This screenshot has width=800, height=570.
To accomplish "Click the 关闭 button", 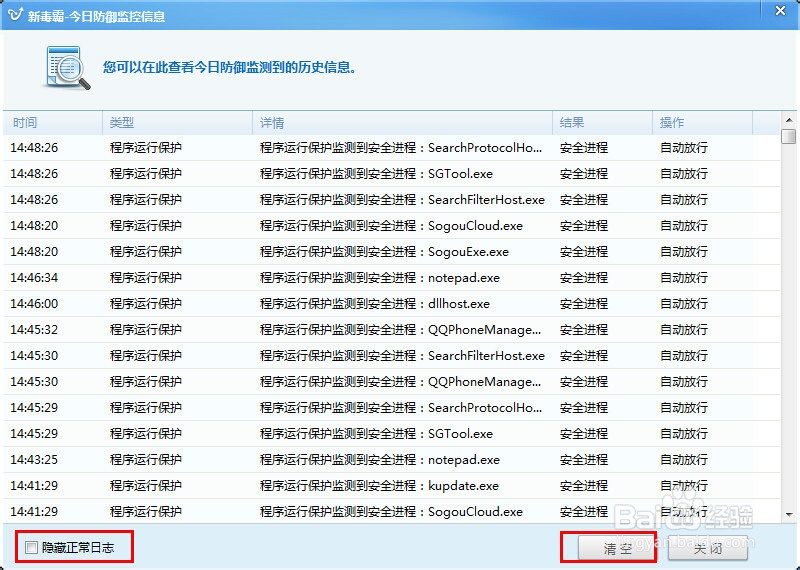I will pos(708,548).
